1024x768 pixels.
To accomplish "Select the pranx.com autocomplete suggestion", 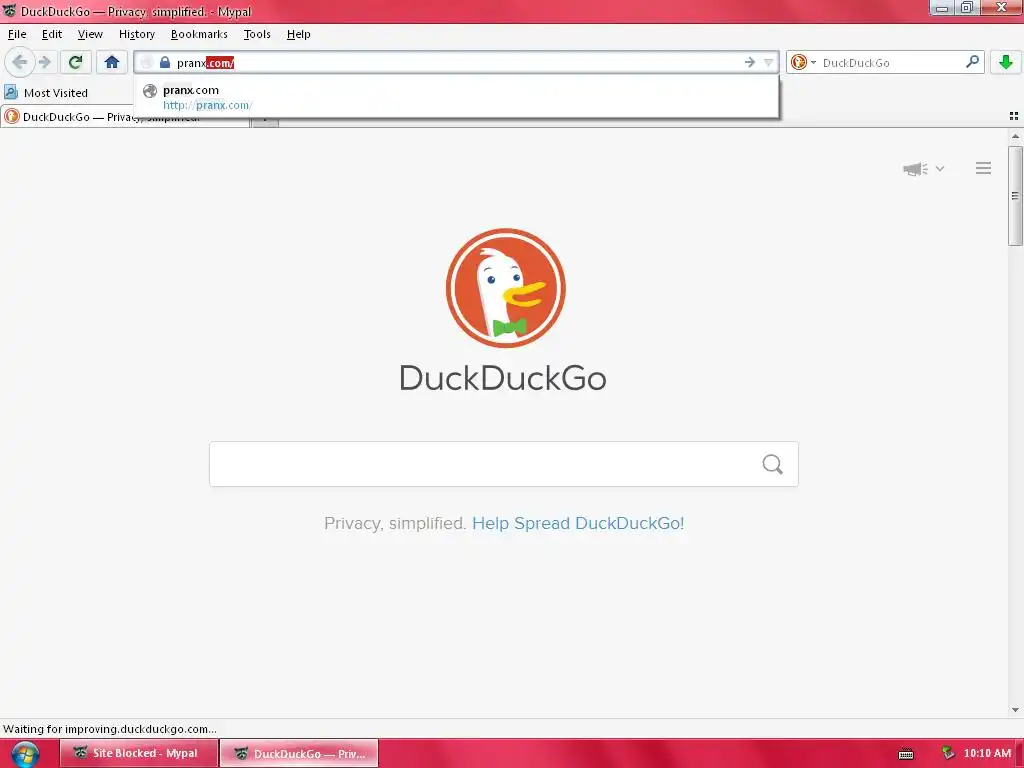I will point(456,97).
